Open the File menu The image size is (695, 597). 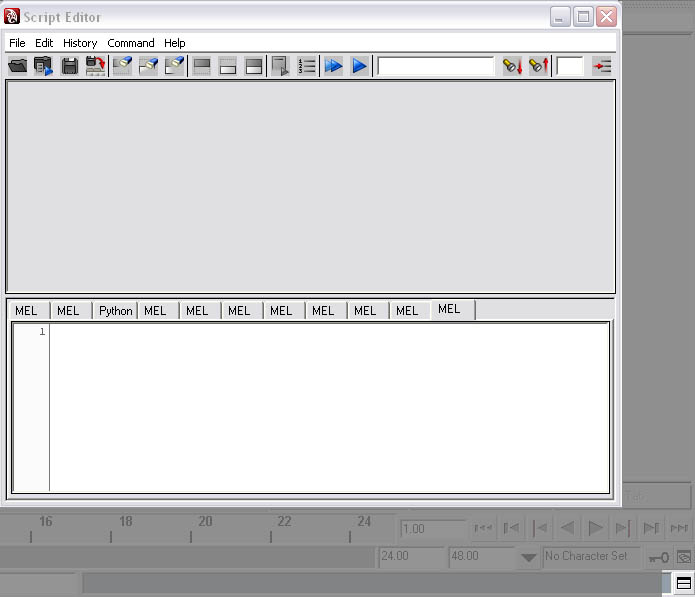17,43
